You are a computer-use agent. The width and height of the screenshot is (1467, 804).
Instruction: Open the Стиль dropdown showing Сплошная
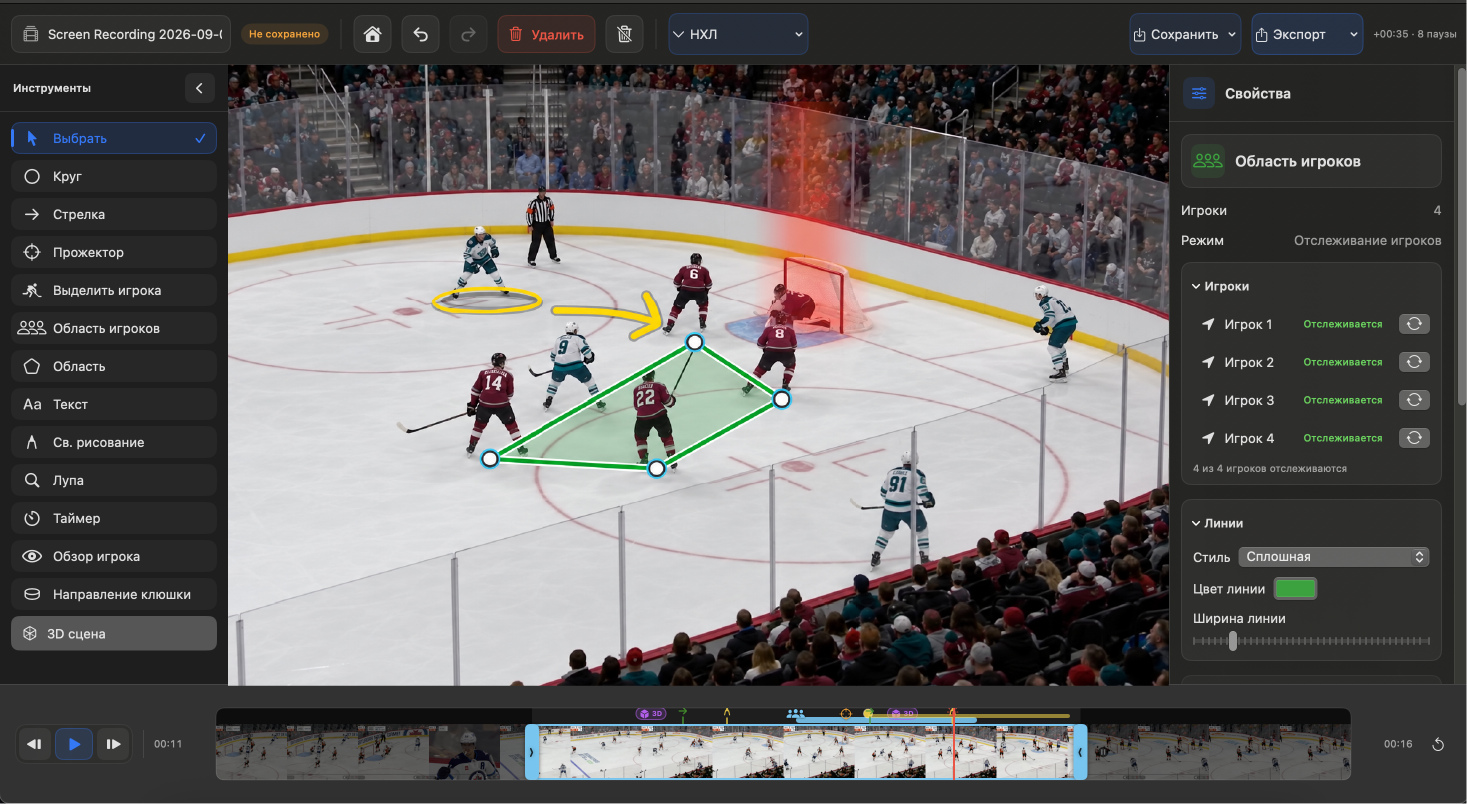pos(1334,557)
